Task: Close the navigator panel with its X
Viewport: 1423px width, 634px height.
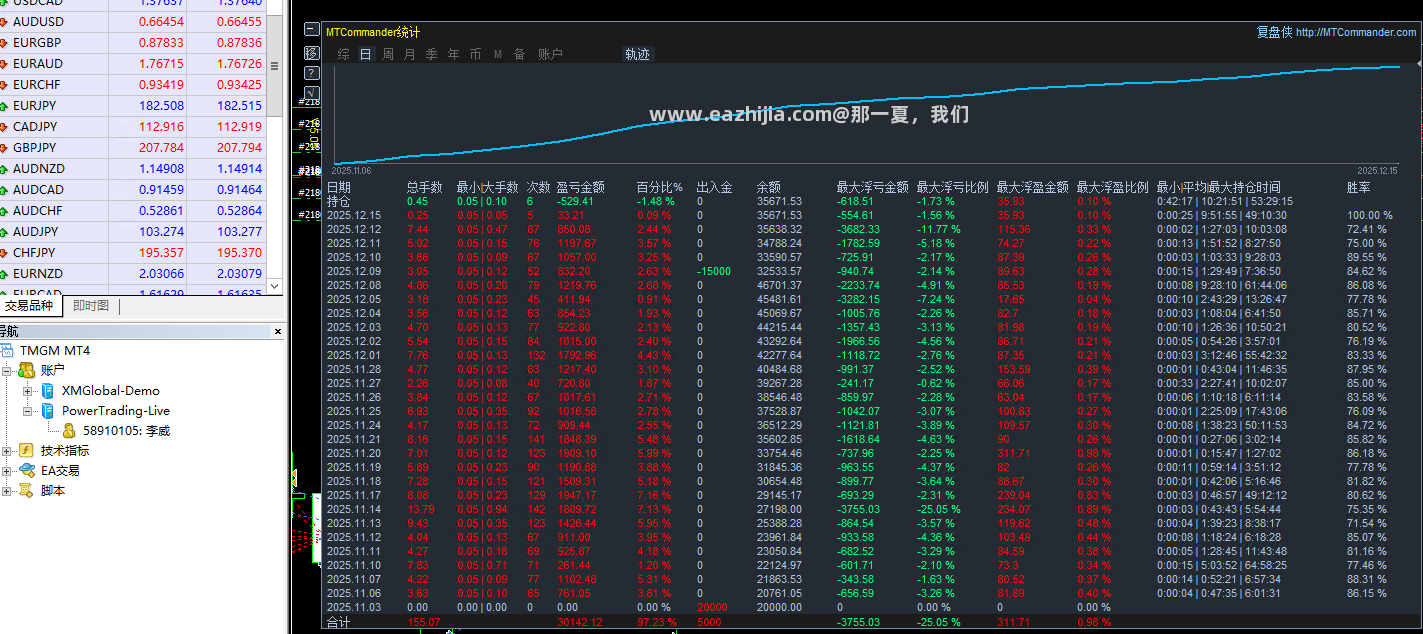Action: point(278,332)
